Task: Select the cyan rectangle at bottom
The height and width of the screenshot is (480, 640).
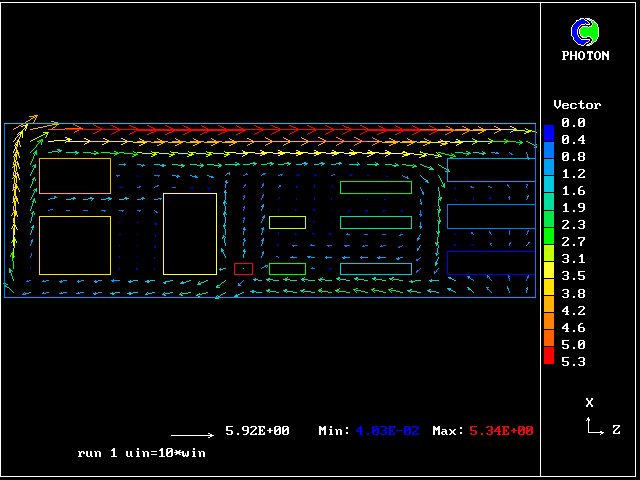Action: coord(375,269)
